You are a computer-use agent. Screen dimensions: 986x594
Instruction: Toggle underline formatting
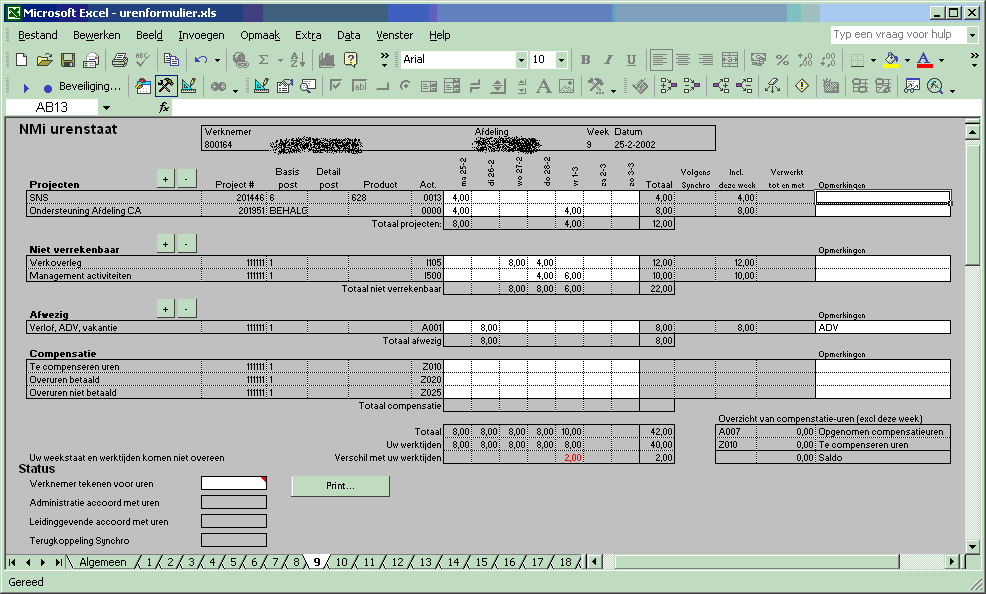click(631, 60)
